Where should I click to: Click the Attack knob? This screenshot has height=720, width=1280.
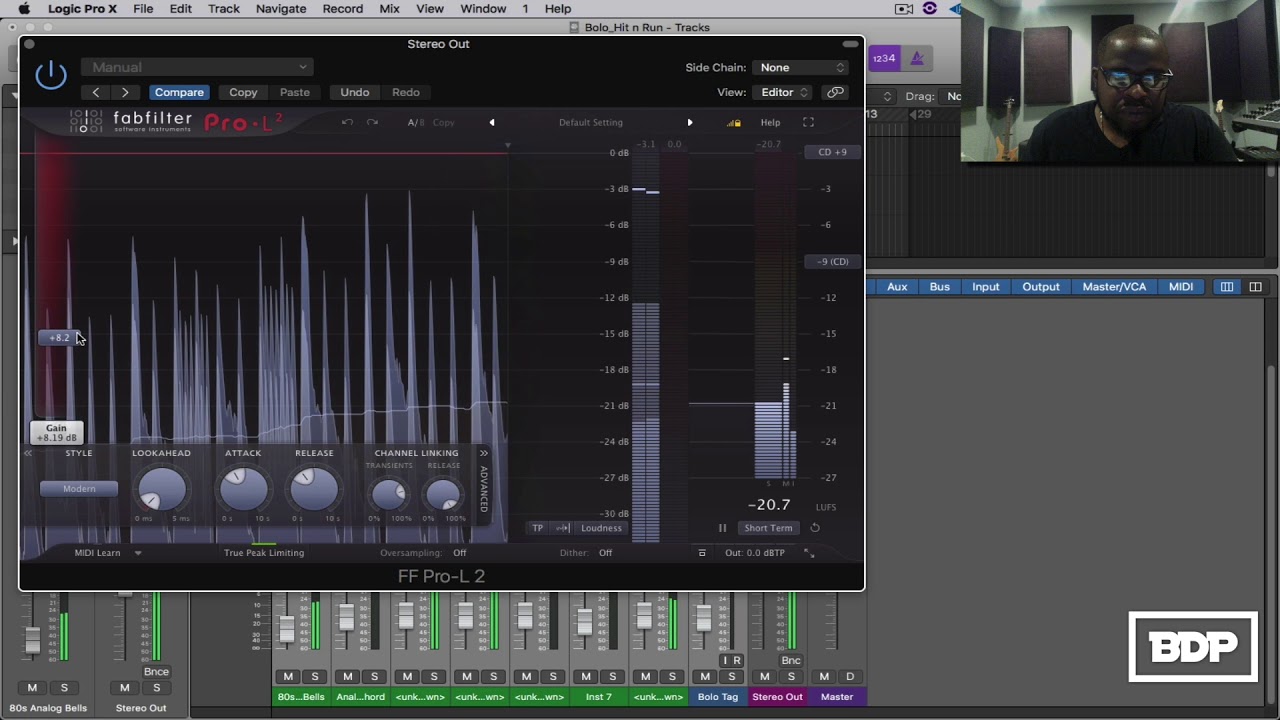coord(243,488)
